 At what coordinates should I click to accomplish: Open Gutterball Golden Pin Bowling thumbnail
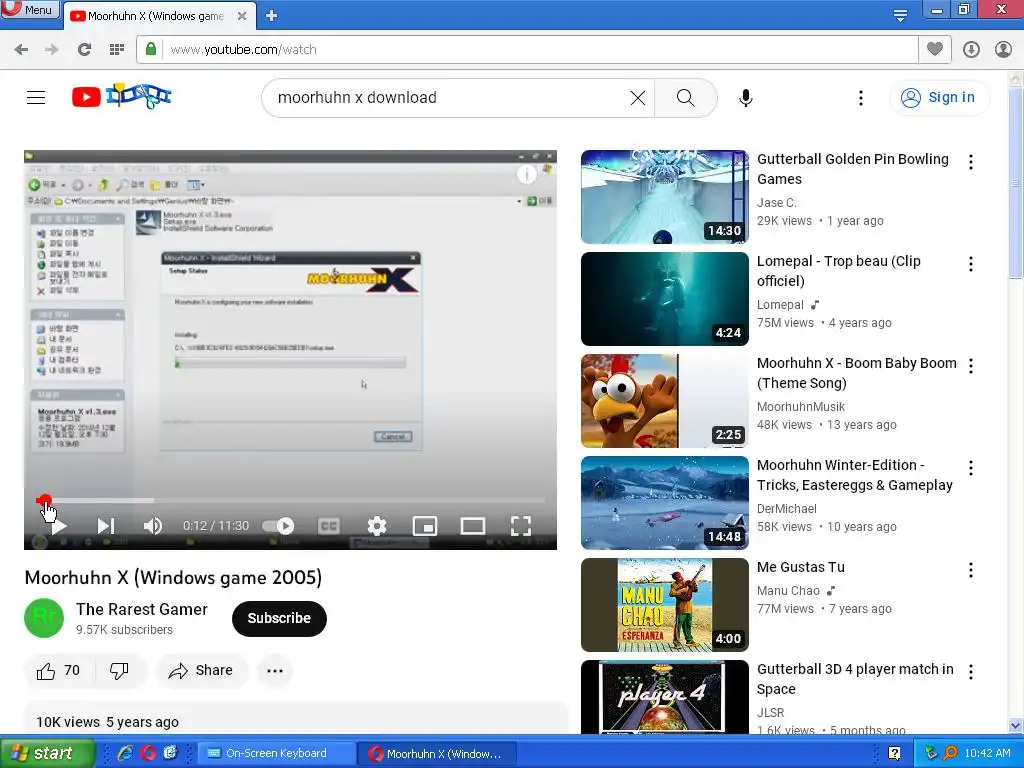click(x=664, y=197)
